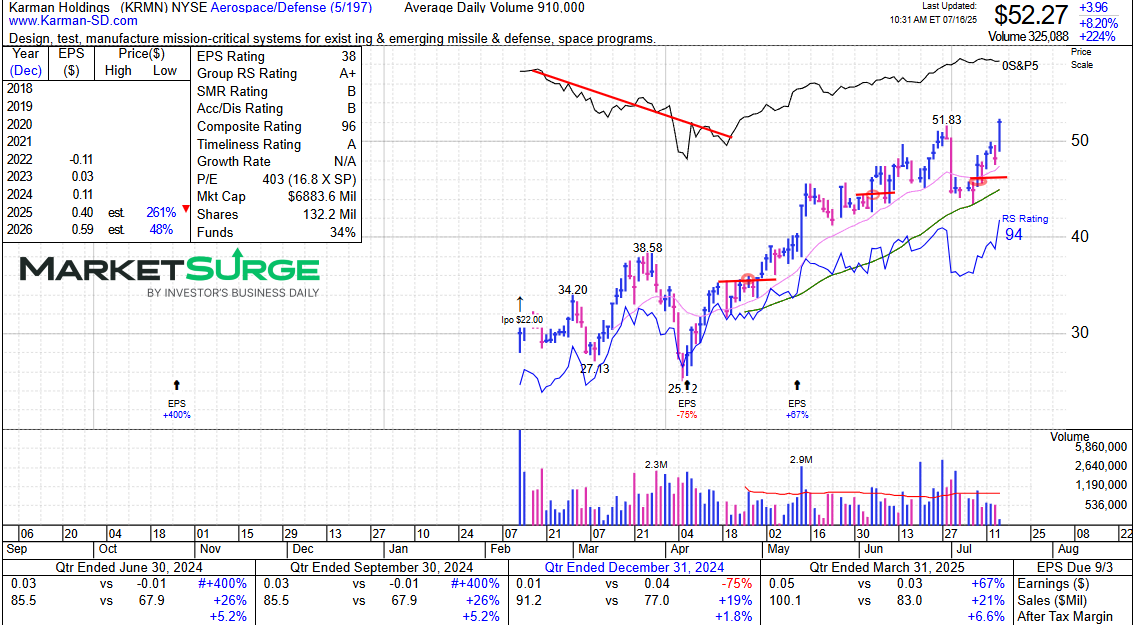1133x625 pixels.
Task: Click the Qtr Ended September 30, 2024 header
Action: (x=380, y=566)
